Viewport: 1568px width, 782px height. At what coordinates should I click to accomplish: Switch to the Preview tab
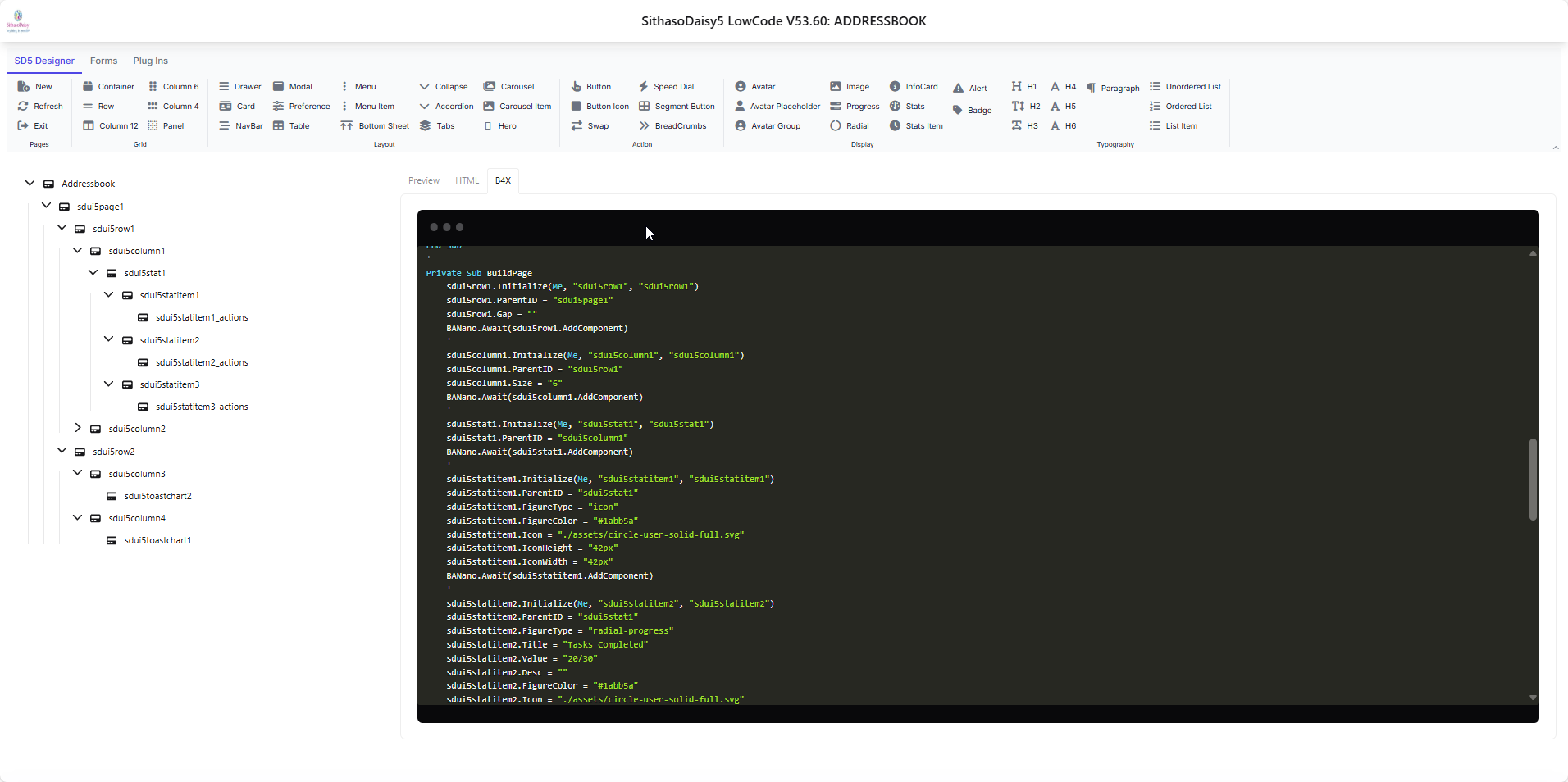[424, 180]
